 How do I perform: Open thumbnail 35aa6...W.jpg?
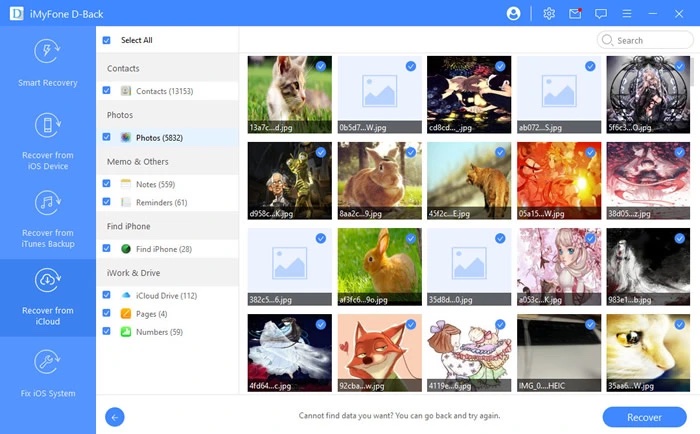click(x=648, y=353)
